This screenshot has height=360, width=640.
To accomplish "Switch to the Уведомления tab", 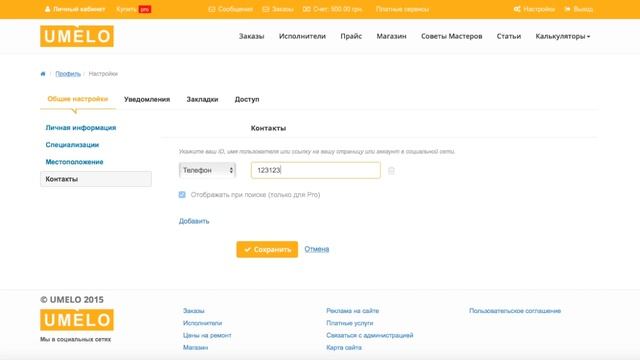I will [147, 99].
